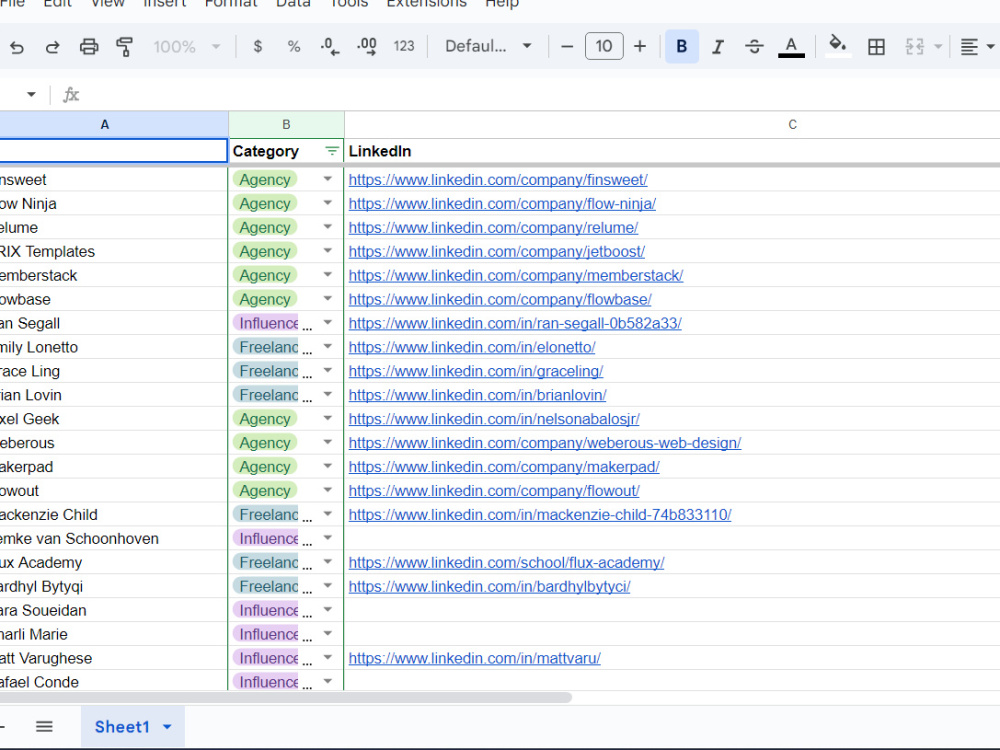The image size is (1000, 750).
Task: Toggle bold formatting
Action: point(682,46)
